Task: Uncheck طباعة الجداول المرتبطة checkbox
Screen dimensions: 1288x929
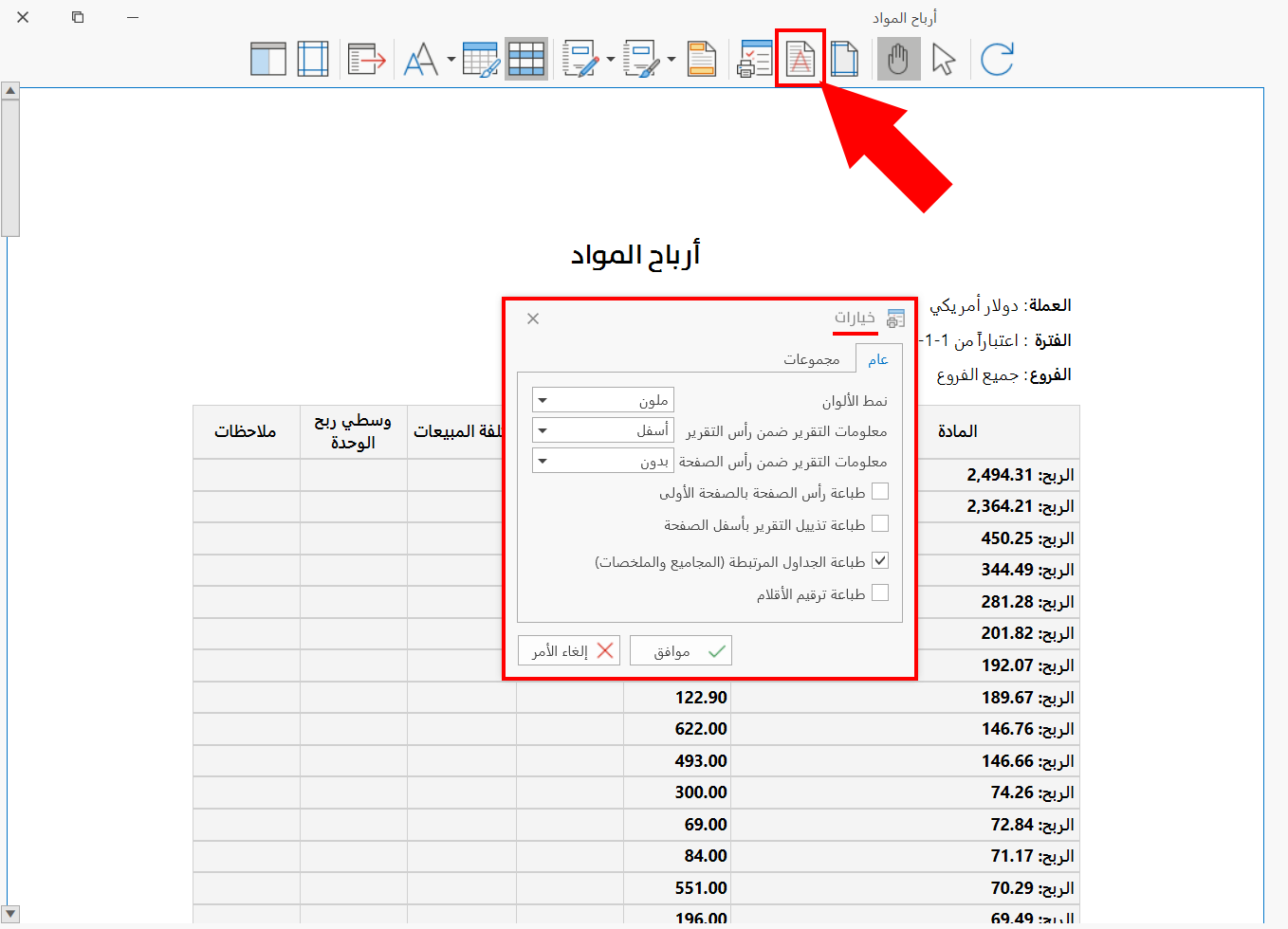Action: coord(880,560)
